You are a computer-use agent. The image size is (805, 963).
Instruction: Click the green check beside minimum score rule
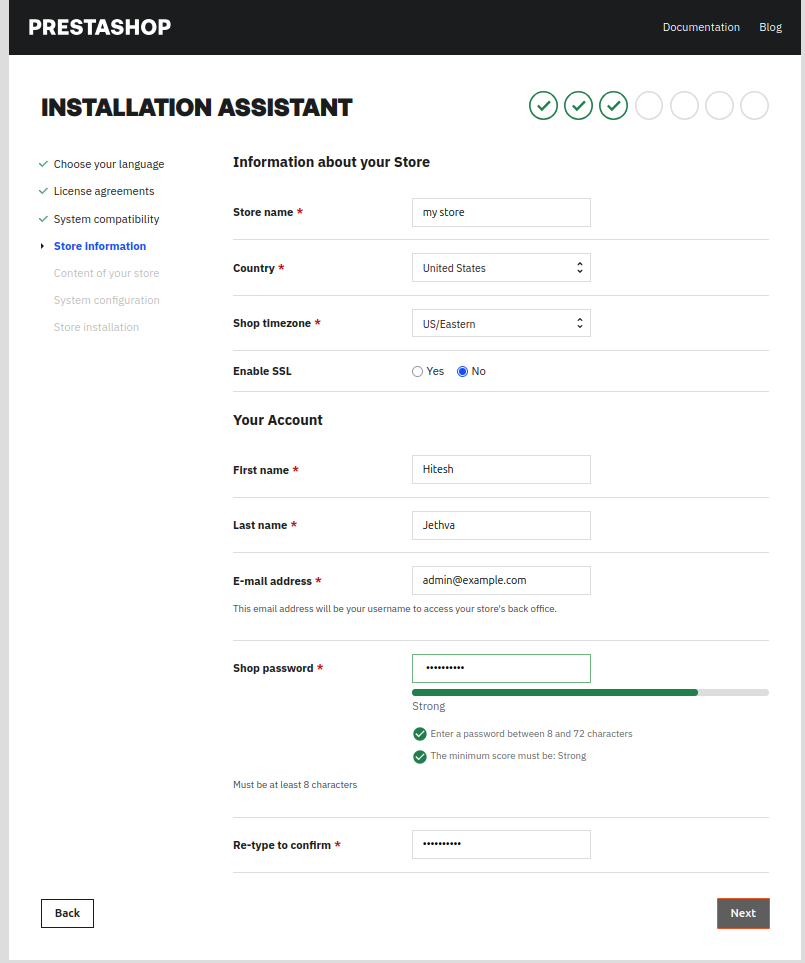tap(420, 756)
